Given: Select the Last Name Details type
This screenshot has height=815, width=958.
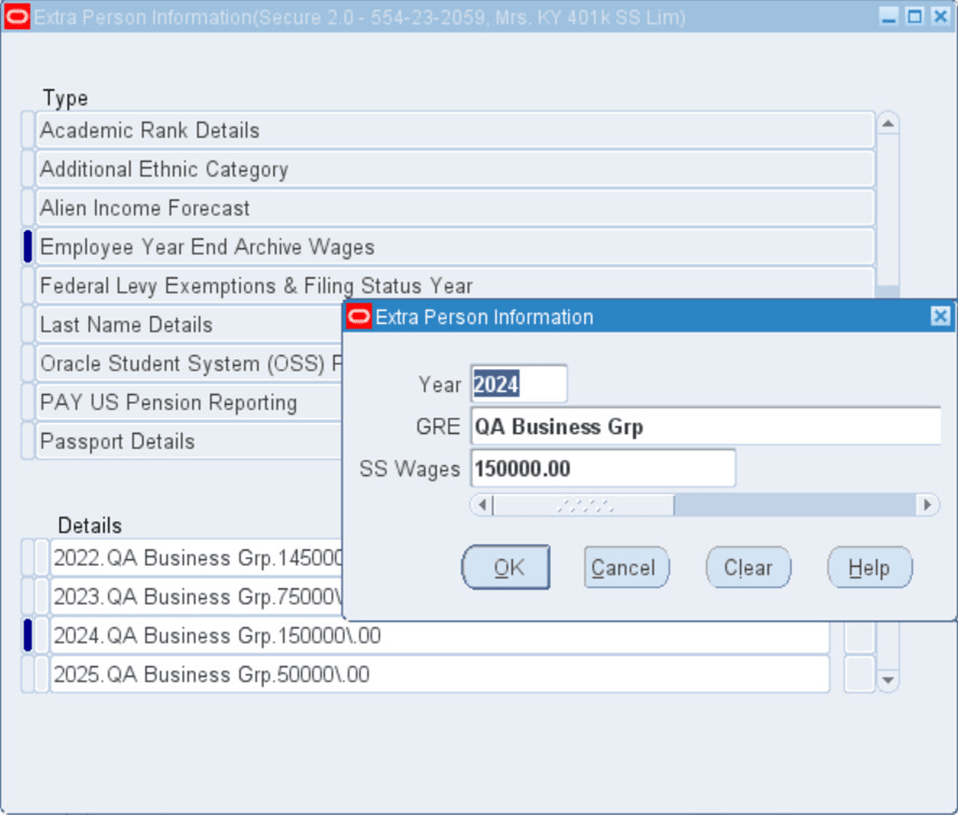Looking at the screenshot, I should [189, 324].
